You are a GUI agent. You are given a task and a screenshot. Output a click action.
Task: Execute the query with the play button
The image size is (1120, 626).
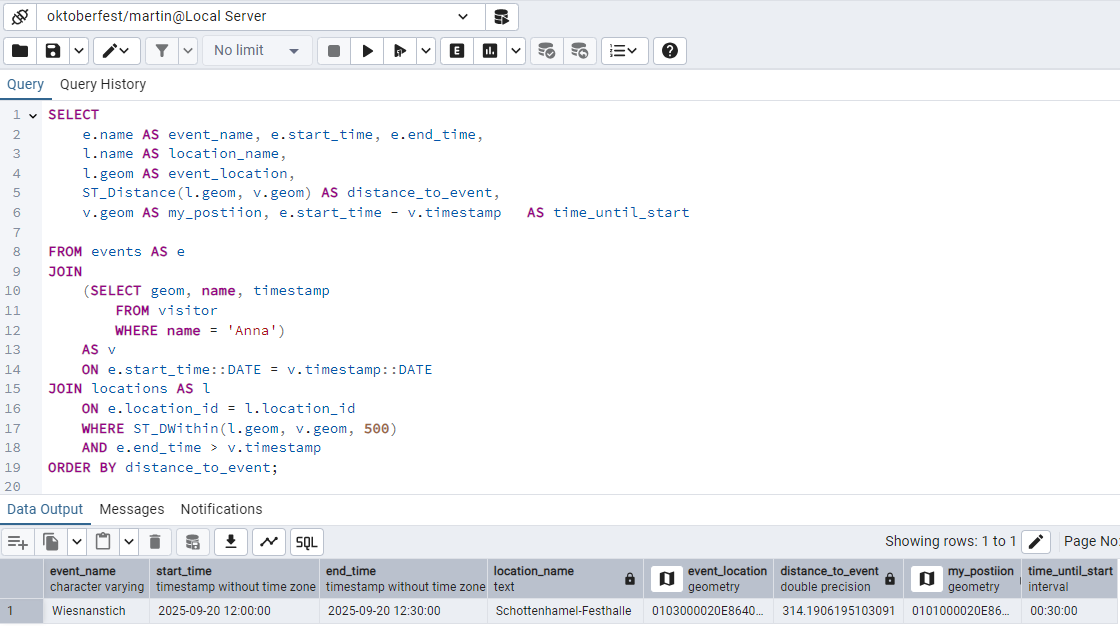pyautogui.click(x=367, y=51)
